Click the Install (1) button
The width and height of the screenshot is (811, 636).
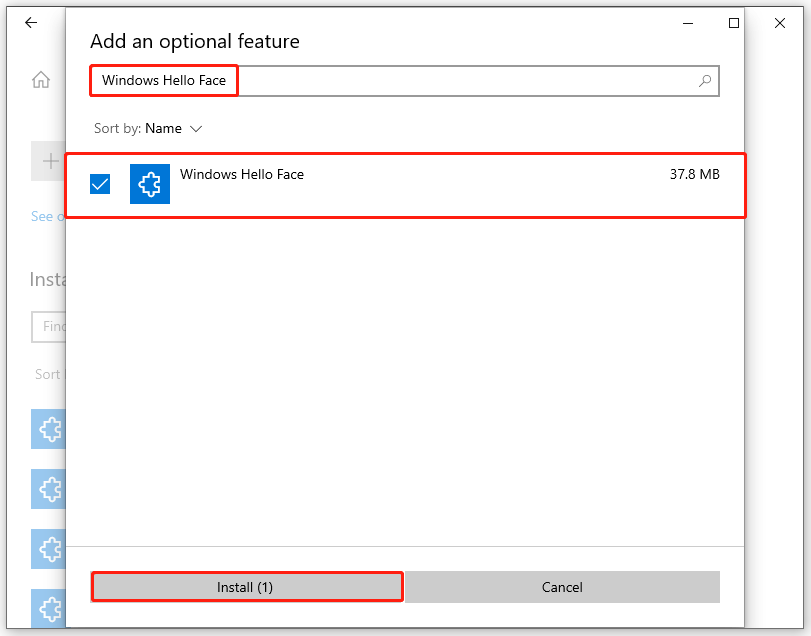click(x=247, y=587)
